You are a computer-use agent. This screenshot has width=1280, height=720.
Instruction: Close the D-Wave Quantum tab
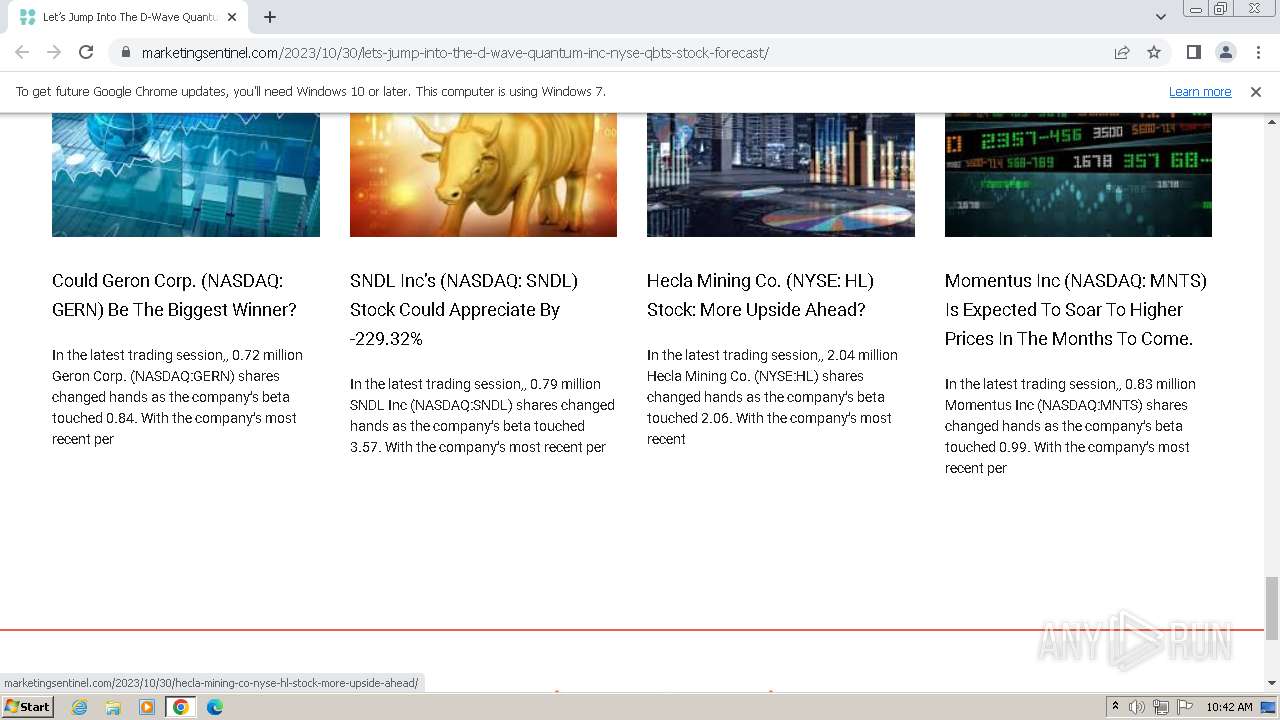(x=232, y=17)
